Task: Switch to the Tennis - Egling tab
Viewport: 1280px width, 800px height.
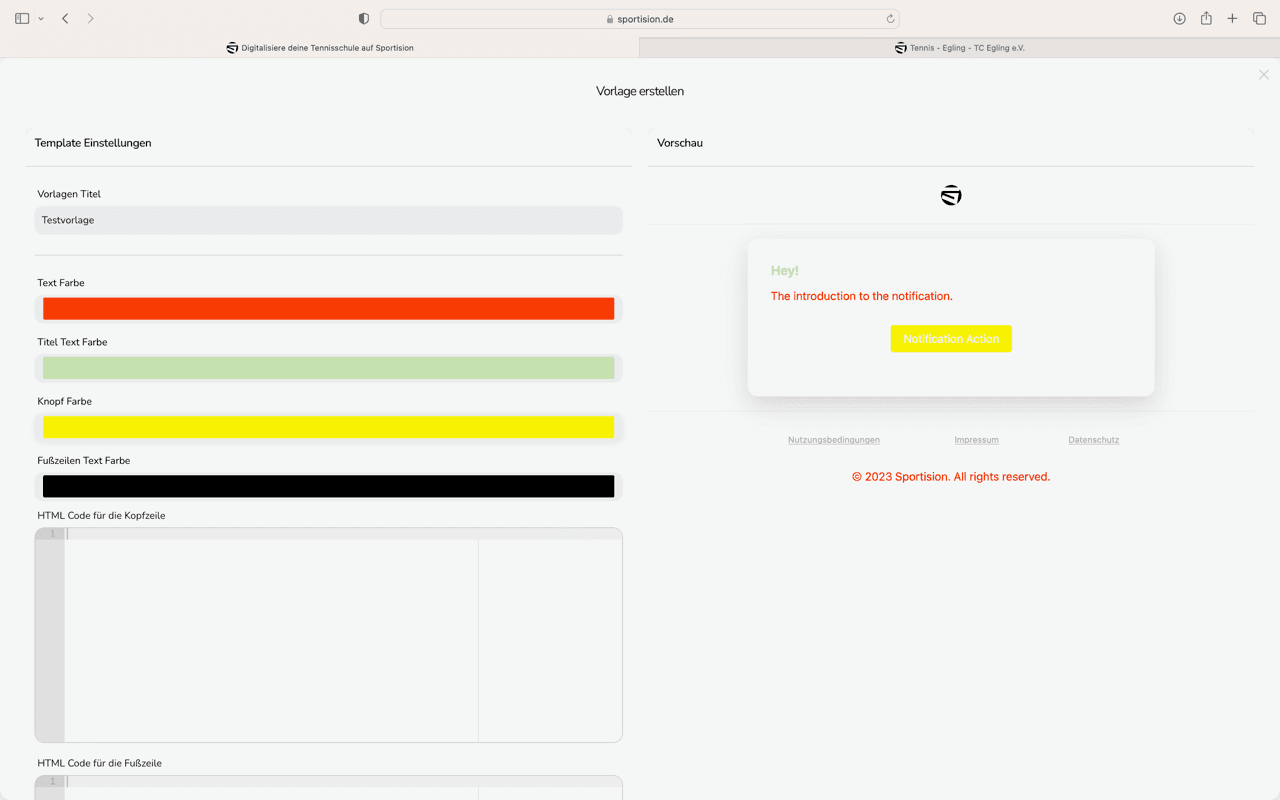Action: coord(959,48)
